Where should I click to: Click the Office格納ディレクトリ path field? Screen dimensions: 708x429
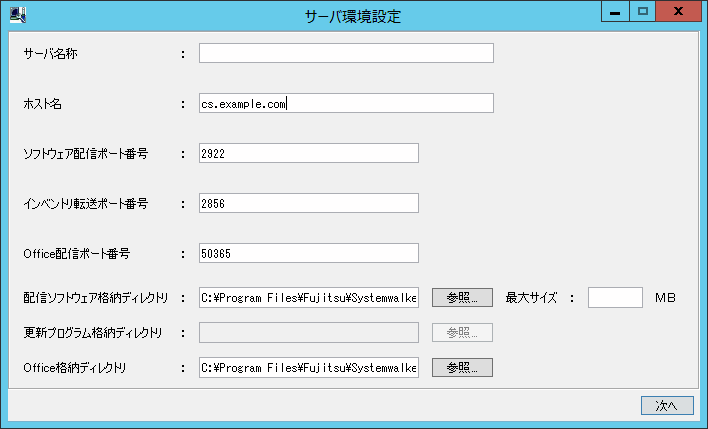[309, 368]
